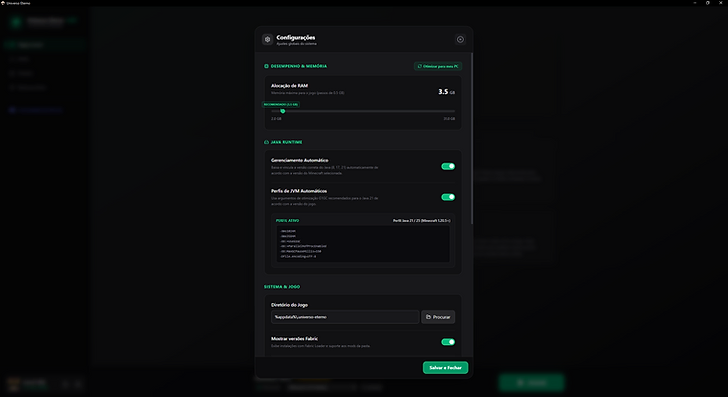Click the 2.0 GB minimum label
Screen dimensions: 728x397
tap(276, 119)
